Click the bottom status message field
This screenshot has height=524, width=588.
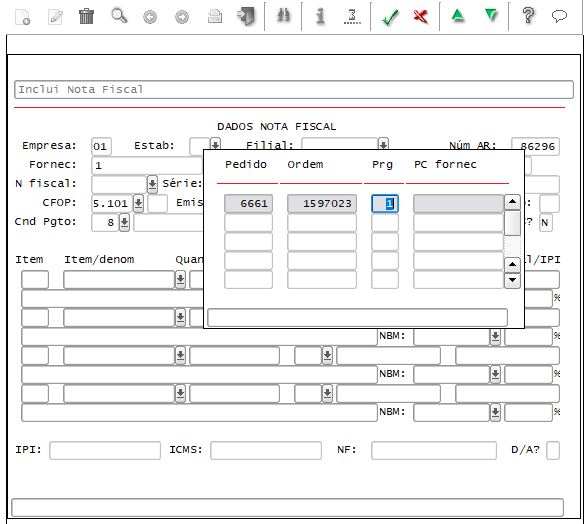[288, 507]
